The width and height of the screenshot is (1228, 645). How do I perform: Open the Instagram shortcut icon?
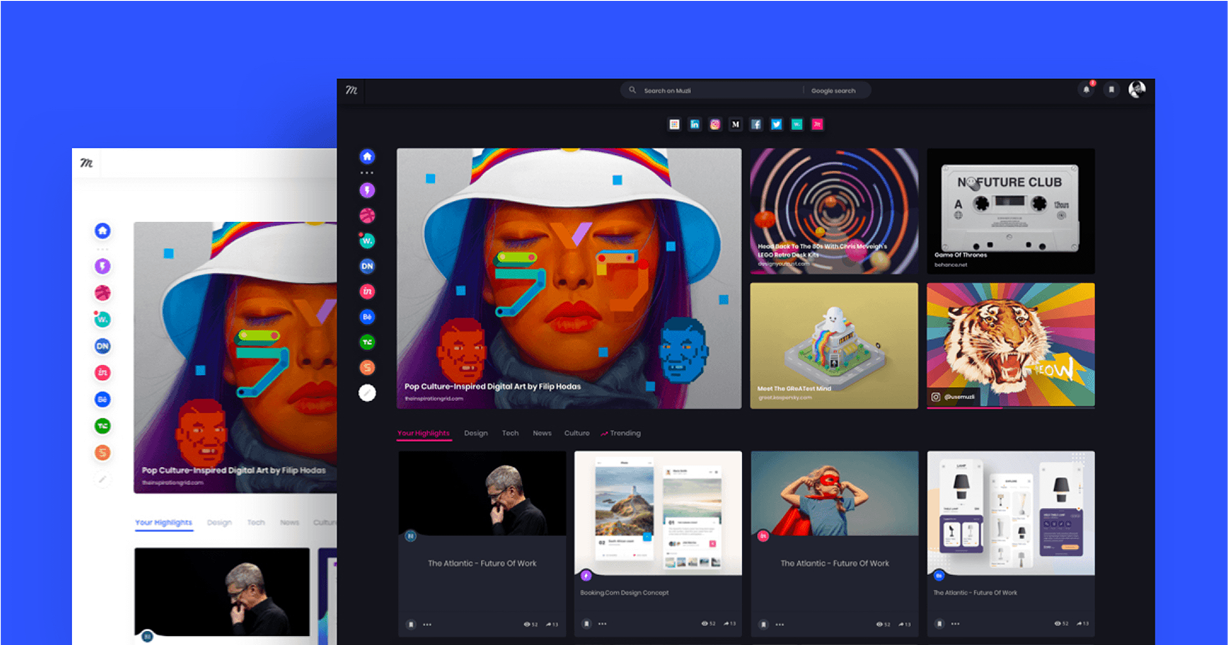coord(715,124)
